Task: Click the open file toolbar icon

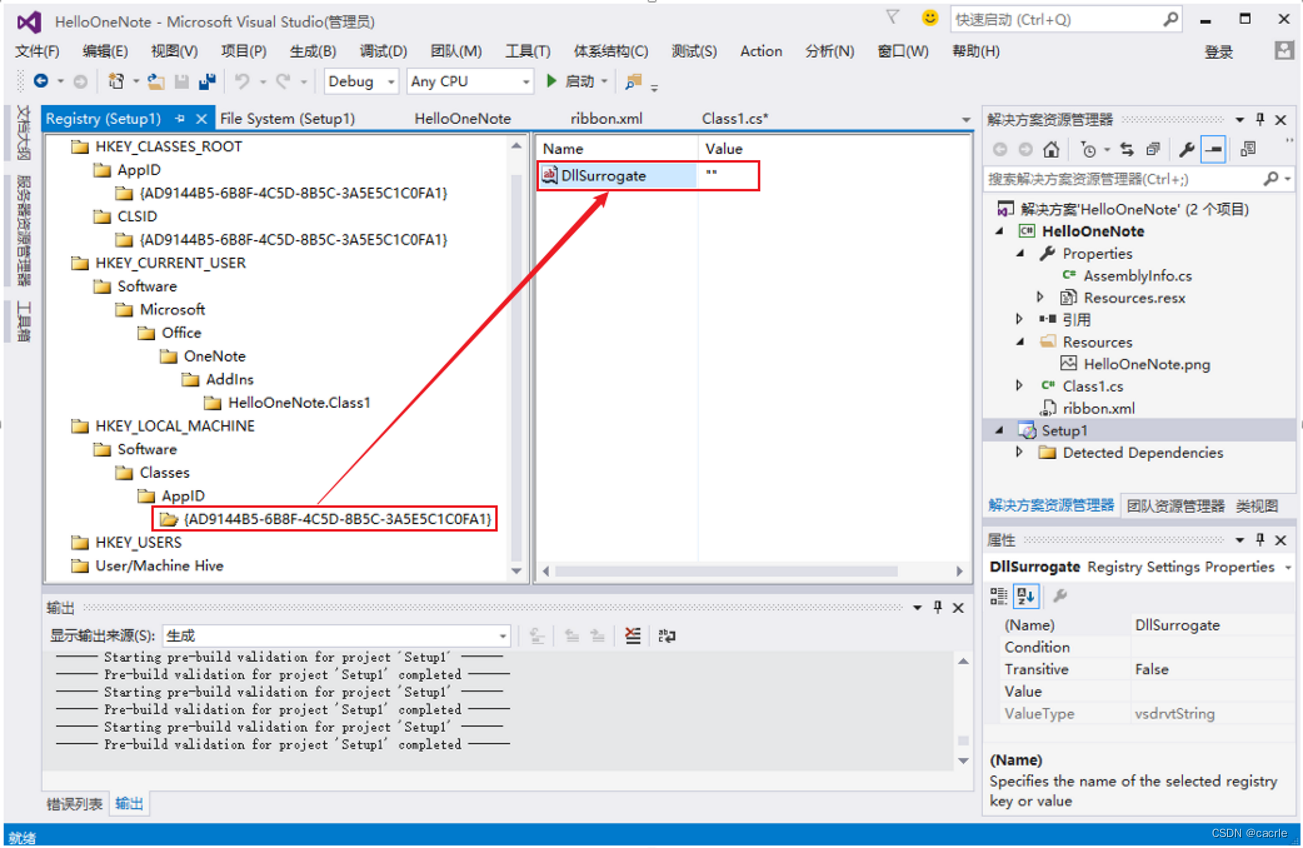Action: coord(155,81)
